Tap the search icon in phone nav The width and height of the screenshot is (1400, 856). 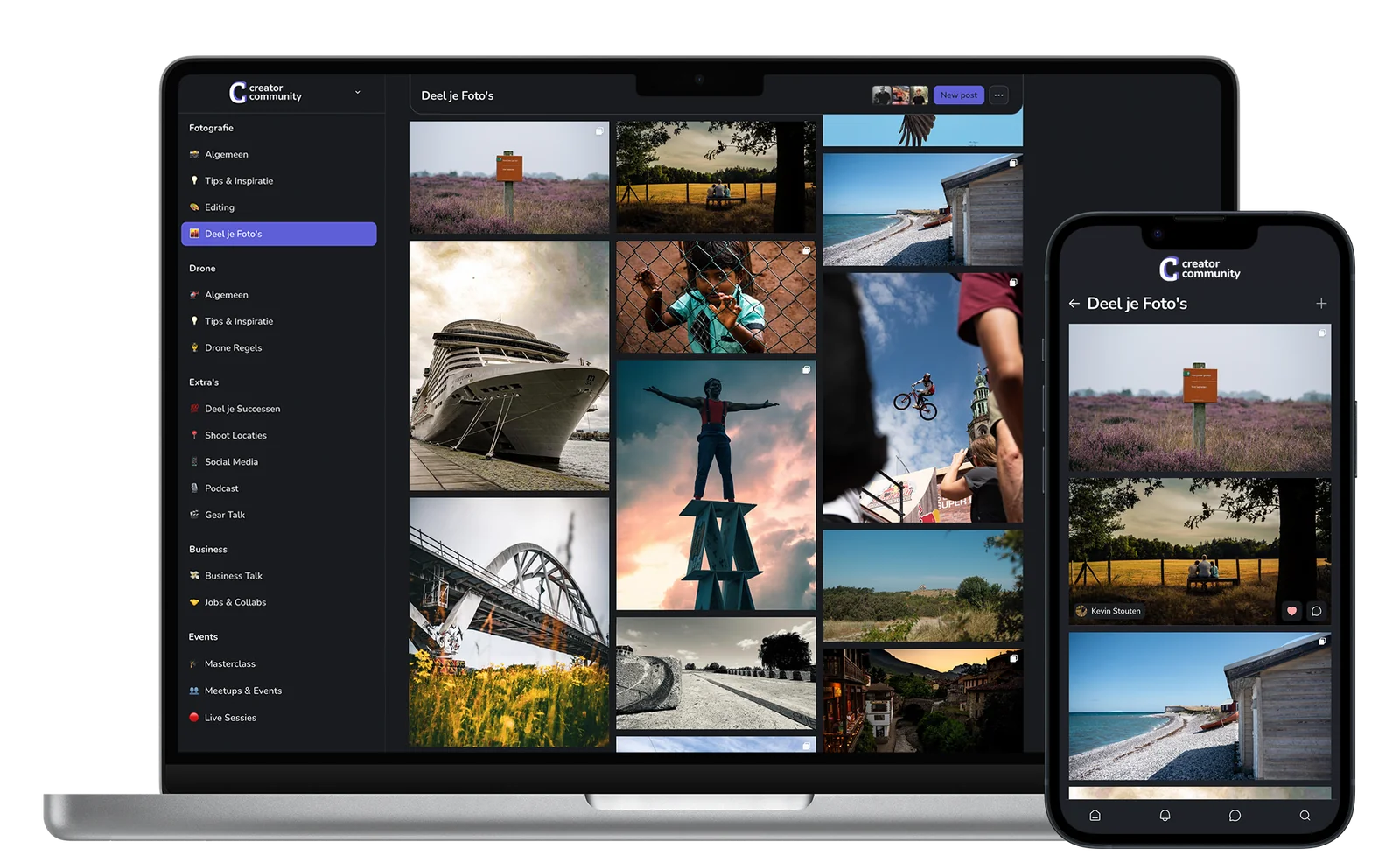coord(1305,816)
